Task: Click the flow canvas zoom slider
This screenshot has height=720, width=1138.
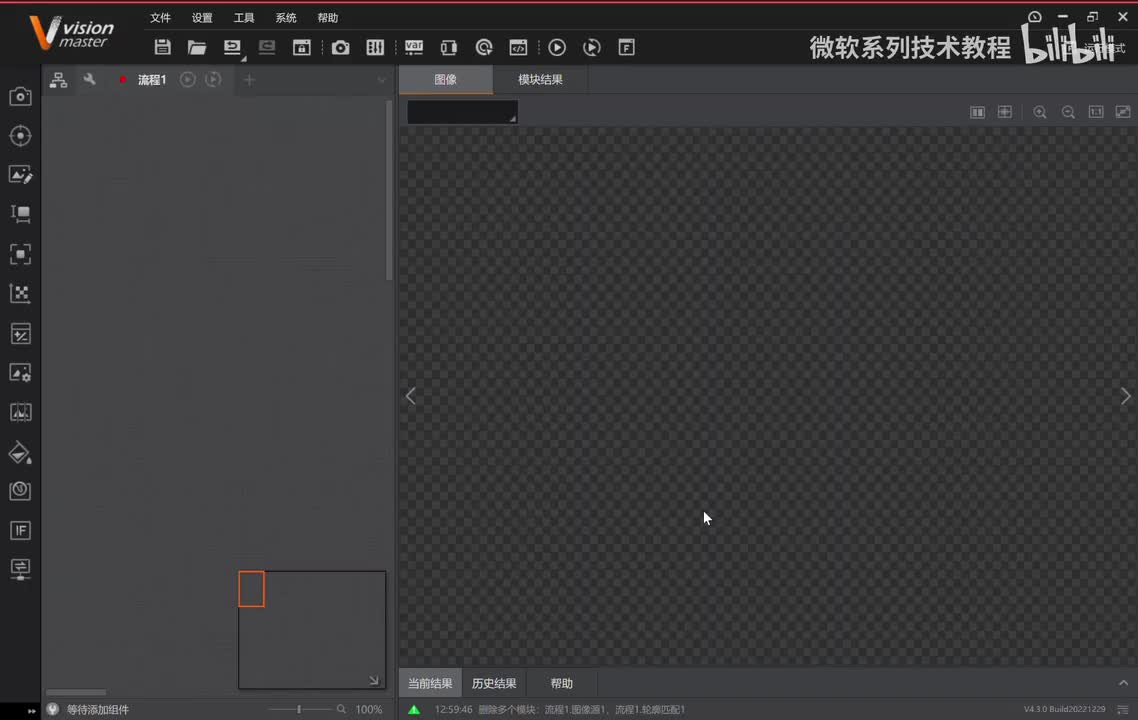Action: (298, 709)
